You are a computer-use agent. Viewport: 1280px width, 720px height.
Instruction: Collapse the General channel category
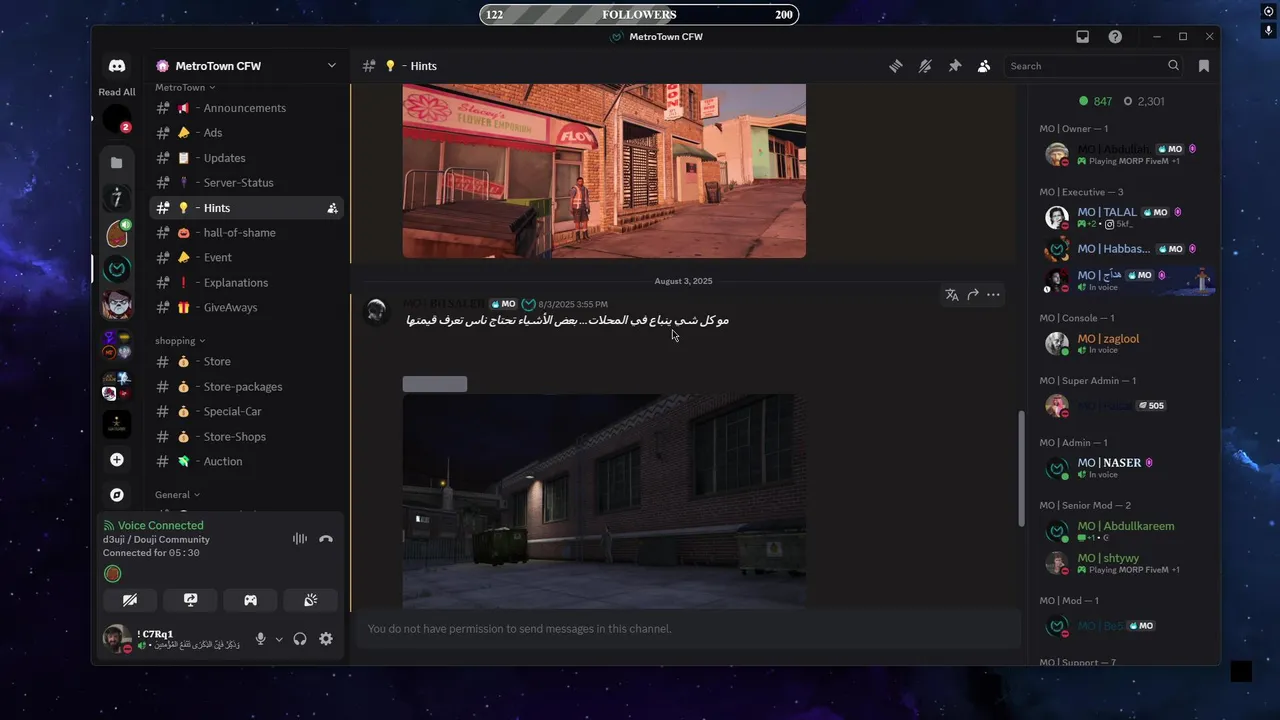177,495
